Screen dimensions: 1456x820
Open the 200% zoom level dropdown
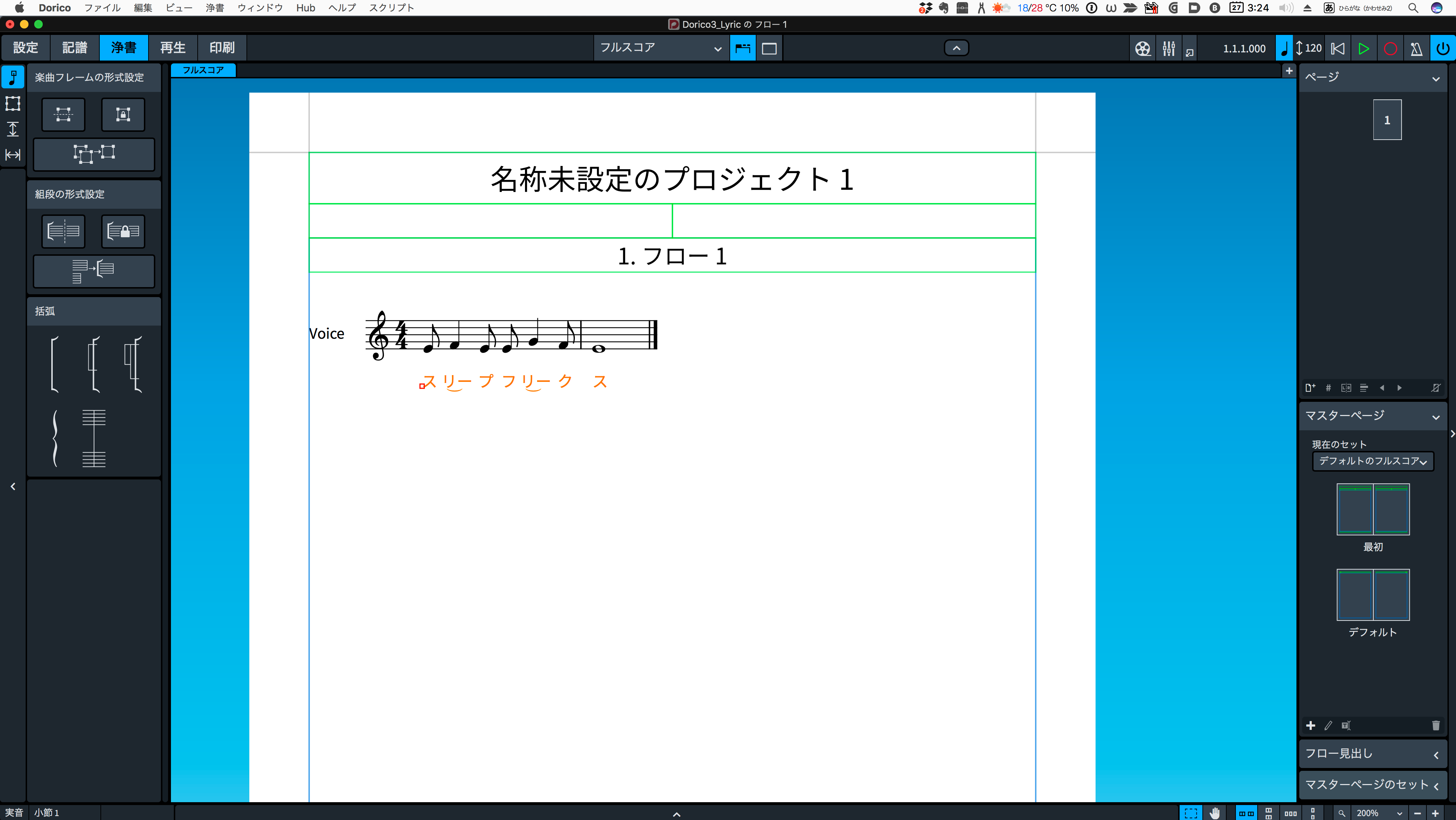click(1379, 813)
